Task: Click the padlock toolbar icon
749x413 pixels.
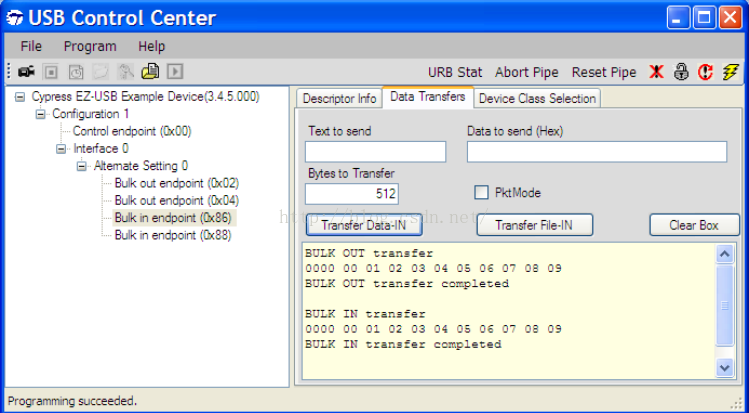Action: tap(681, 72)
